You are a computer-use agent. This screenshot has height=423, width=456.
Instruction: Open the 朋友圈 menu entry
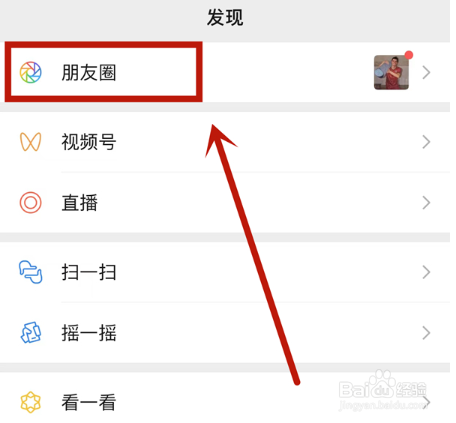[225, 72]
